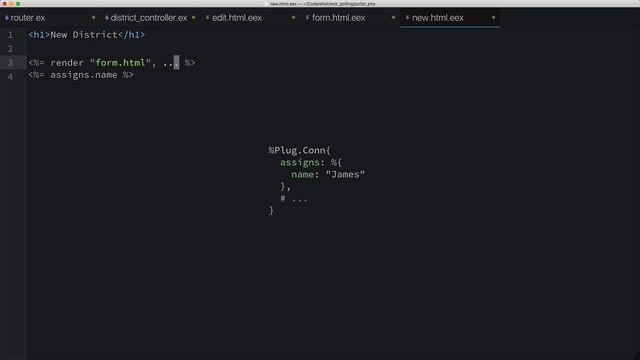Click line number 3 in the gutter
Image resolution: width=640 pixels, height=360 pixels.
11,63
